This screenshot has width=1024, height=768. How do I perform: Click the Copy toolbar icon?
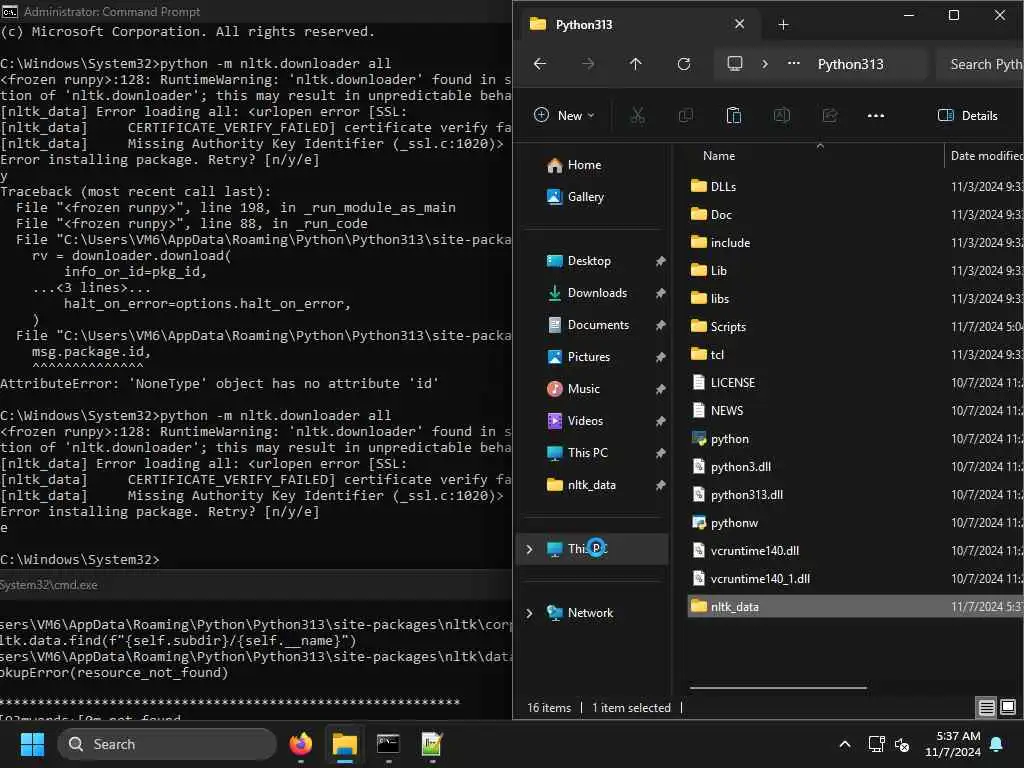(x=686, y=116)
